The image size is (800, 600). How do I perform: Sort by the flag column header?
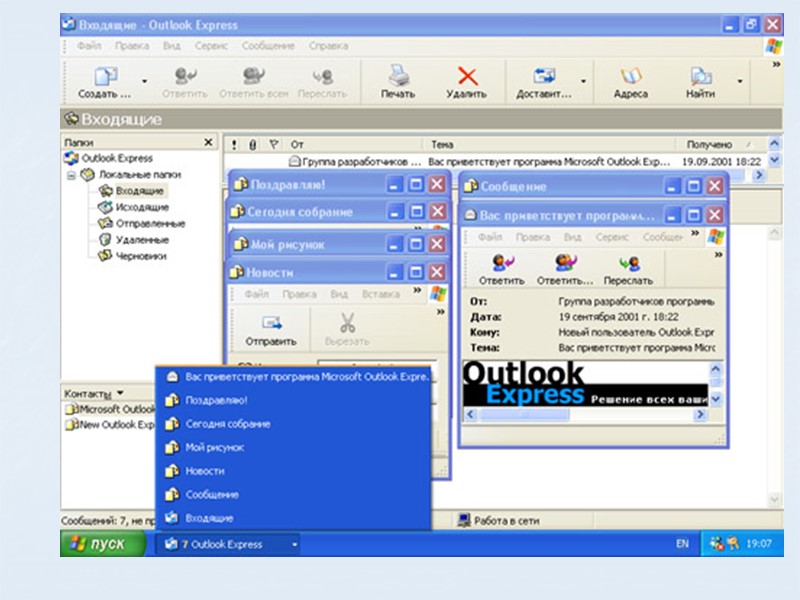tap(274, 145)
